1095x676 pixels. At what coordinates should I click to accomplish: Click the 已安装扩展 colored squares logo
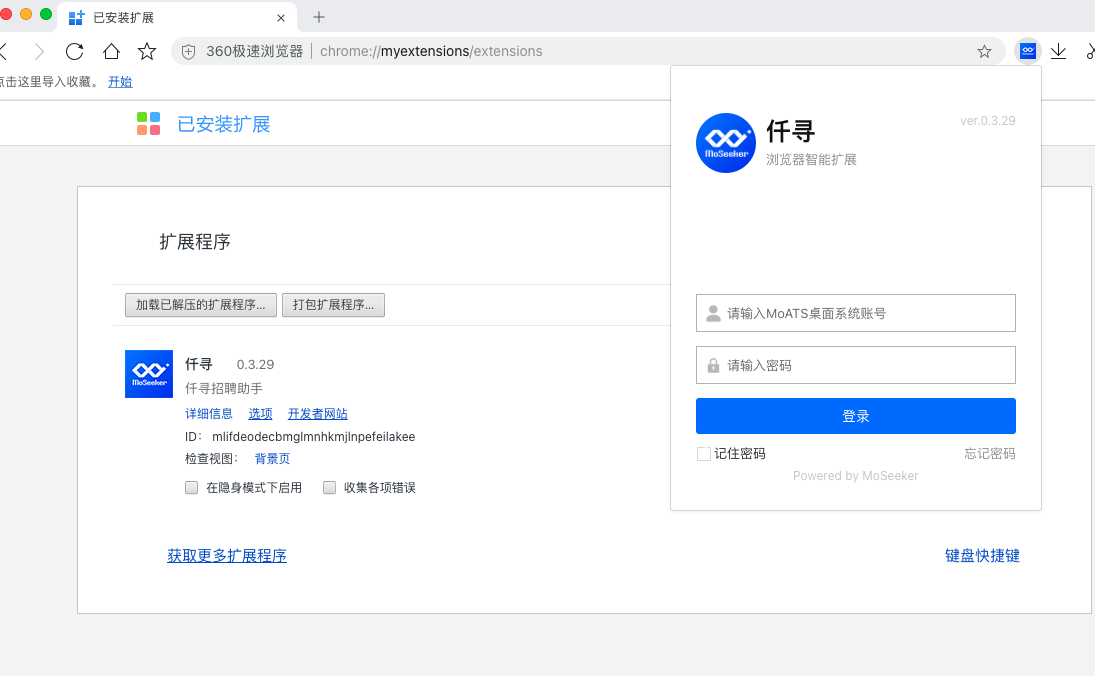point(148,124)
